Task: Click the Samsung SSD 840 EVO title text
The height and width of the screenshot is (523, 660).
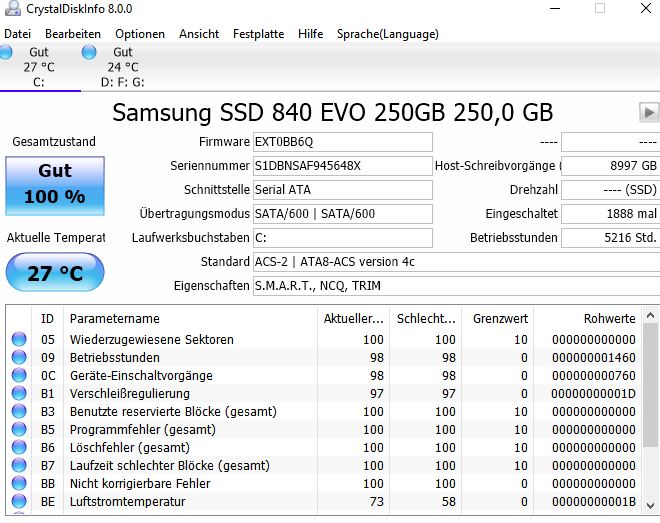Action: click(x=333, y=113)
